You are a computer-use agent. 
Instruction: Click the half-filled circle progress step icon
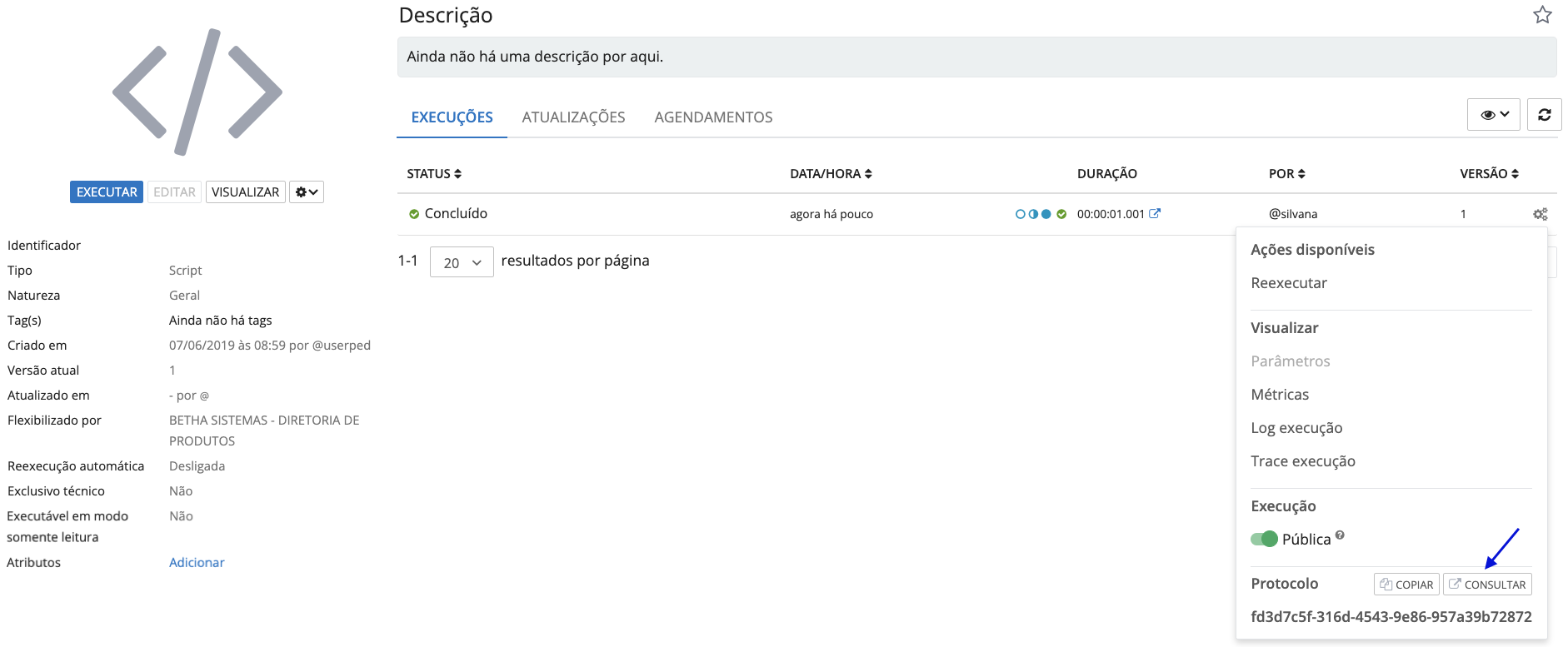point(1033,214)
